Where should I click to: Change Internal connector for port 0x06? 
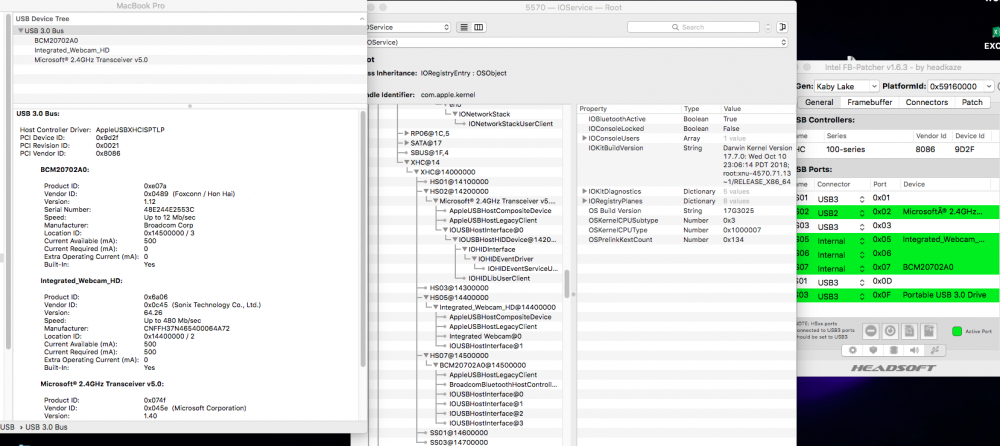(x=841, y=254)
